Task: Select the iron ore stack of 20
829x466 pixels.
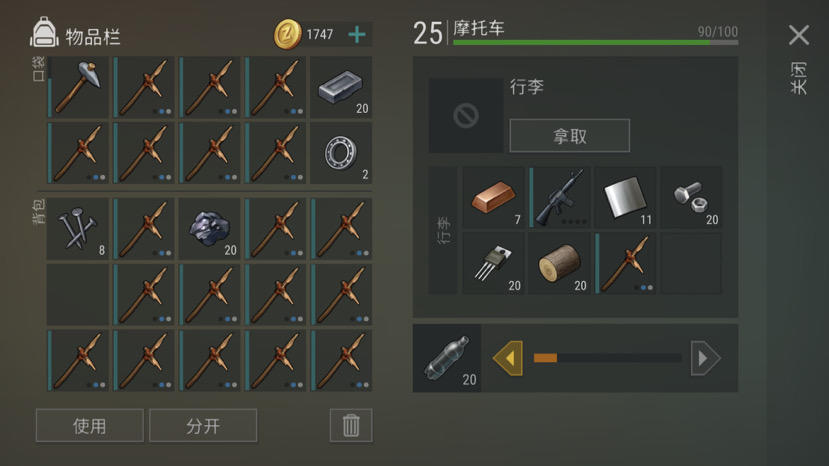Action: 209,229
